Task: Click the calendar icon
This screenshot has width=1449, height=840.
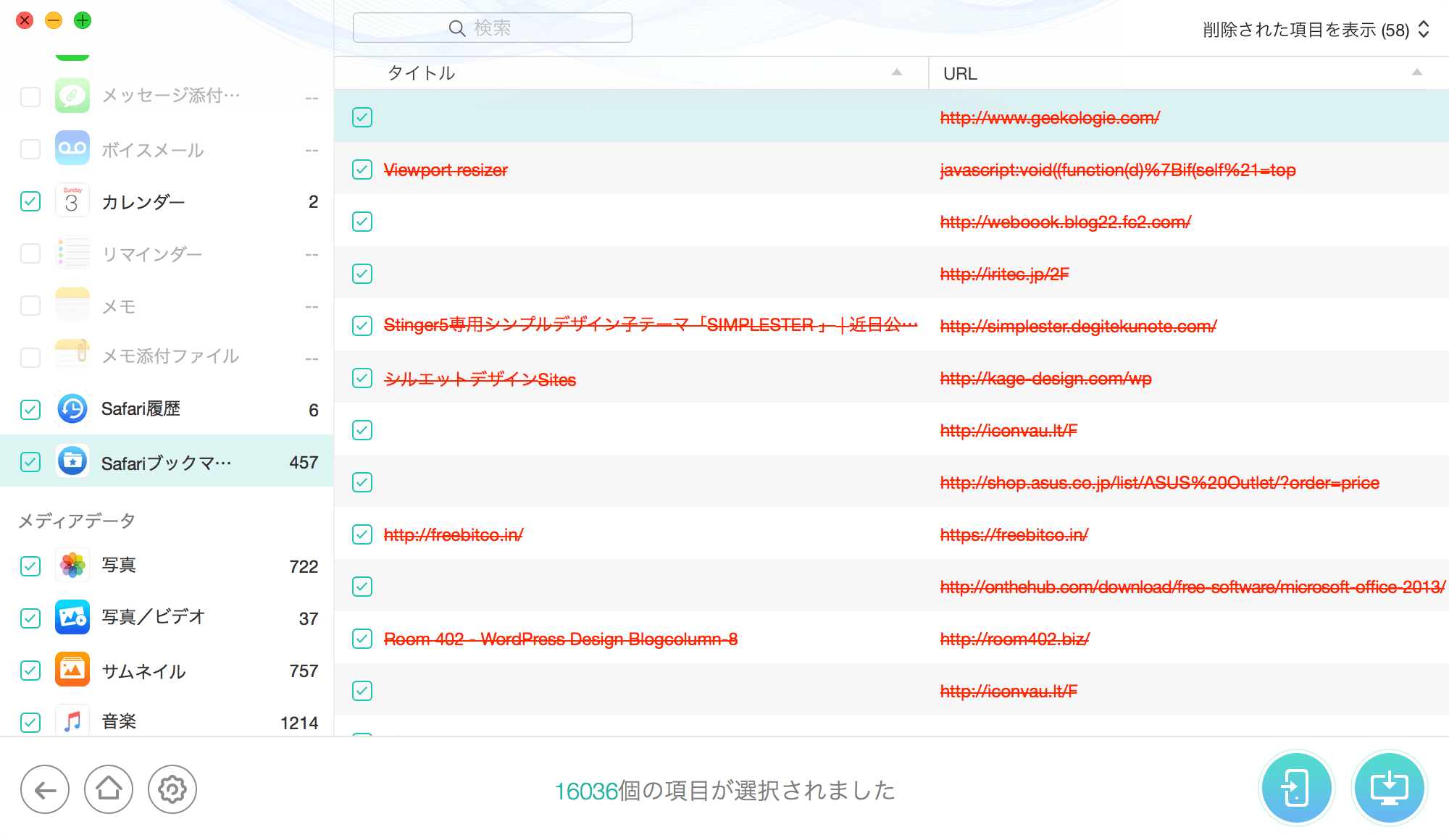Action: coord(72,201)
